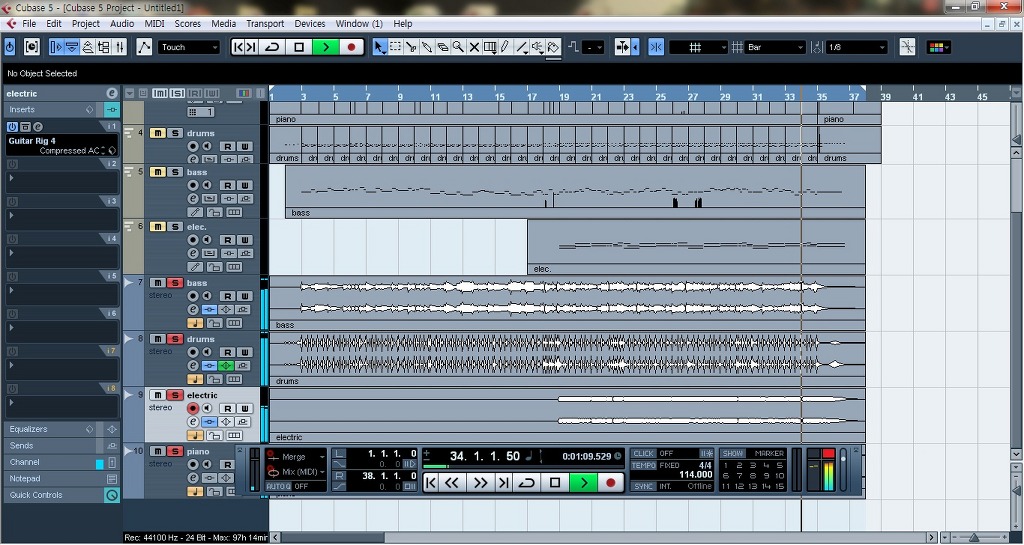This screenshot has height=545, width=1024.
Task: Expand the Equalizers inspector section
Action: point(61,429)
